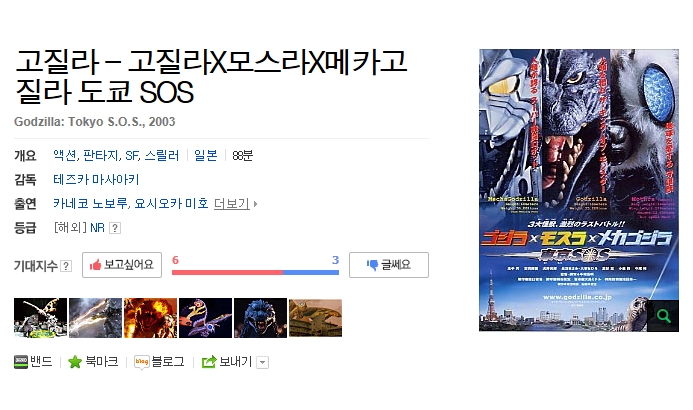Click the 밴드 share icon
The width and height of the screenshot is (693, 410).
(21, 362)
